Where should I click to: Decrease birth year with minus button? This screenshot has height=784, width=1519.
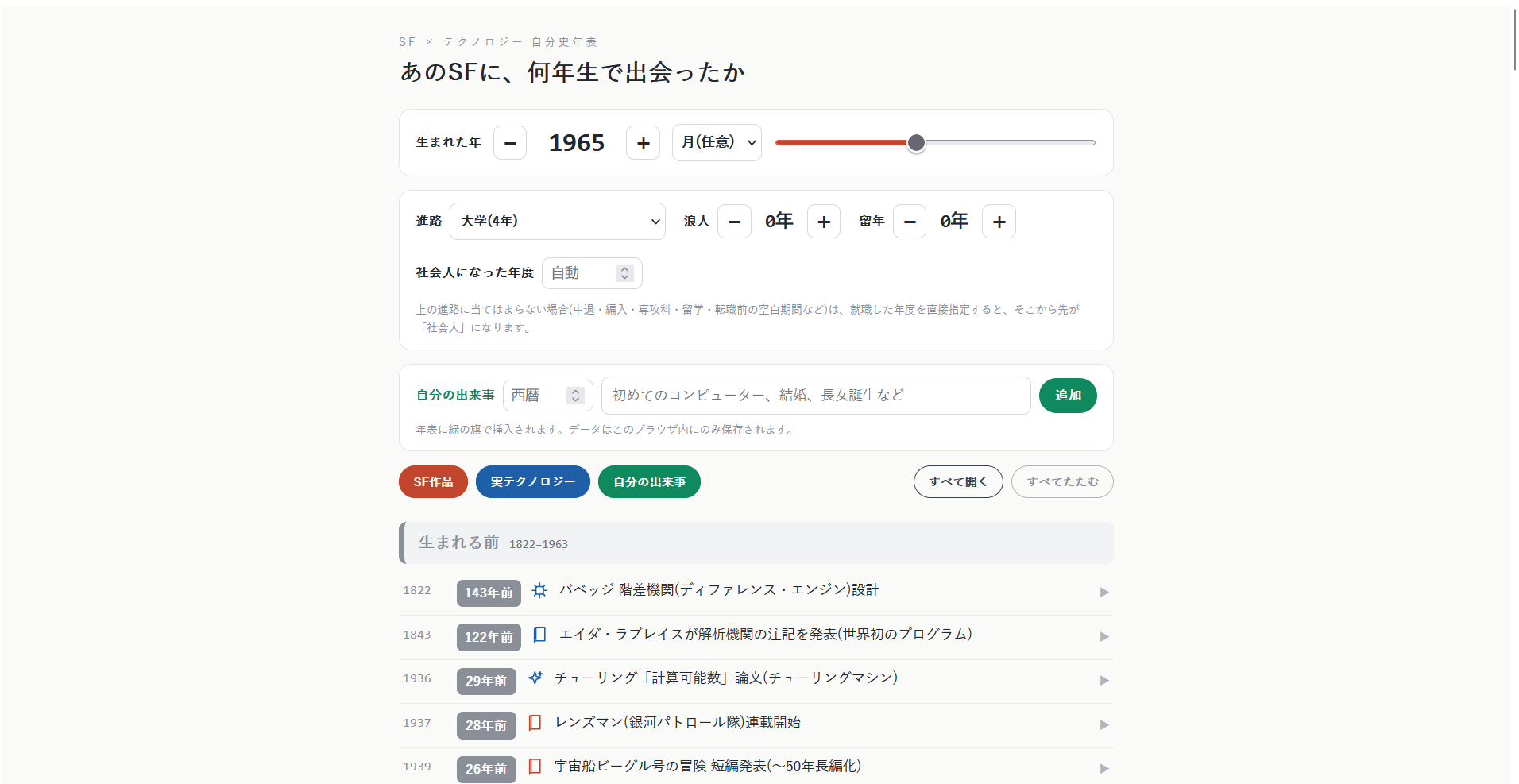click(510, 143)
